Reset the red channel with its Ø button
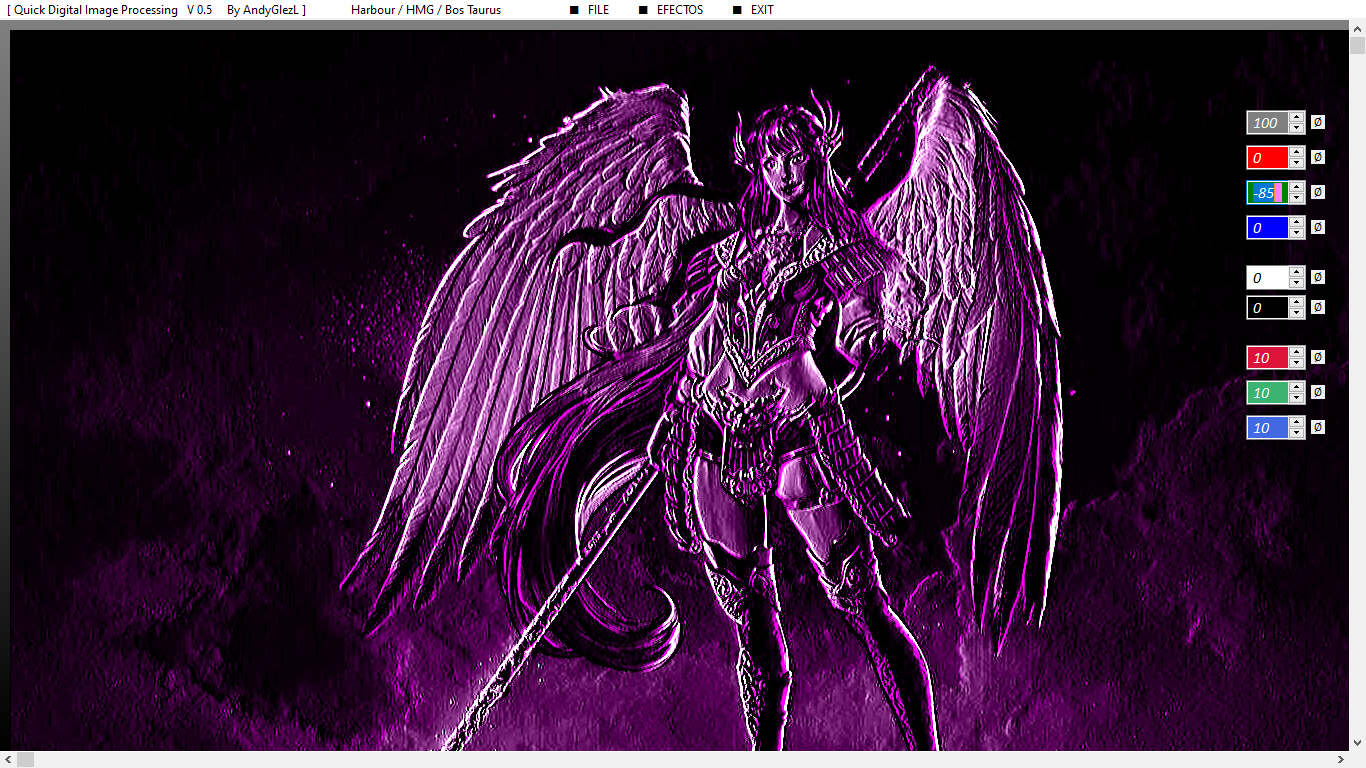 tap(1318, 157)
